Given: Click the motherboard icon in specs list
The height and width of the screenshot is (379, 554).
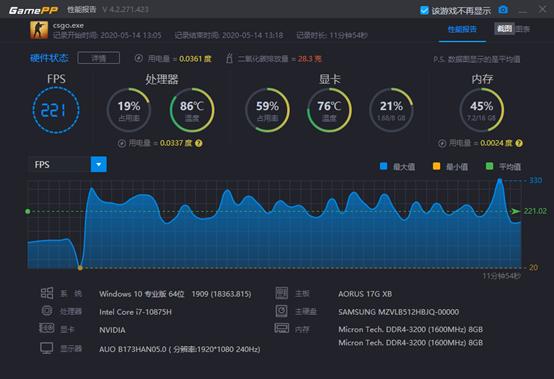Looking at the screenshot, I should point(282,293).
